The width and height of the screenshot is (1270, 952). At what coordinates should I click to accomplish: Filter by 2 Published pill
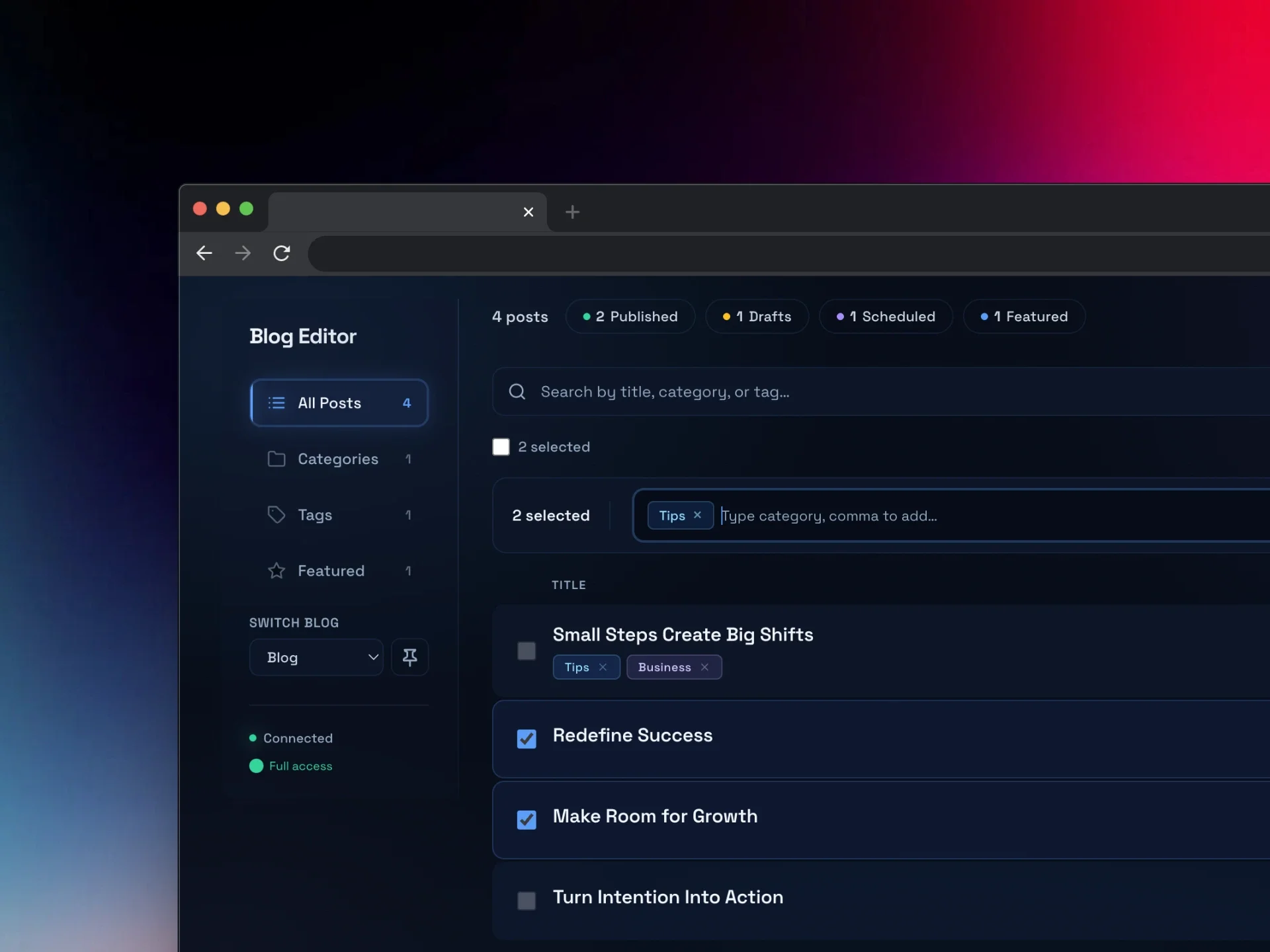tap(630, 317)
